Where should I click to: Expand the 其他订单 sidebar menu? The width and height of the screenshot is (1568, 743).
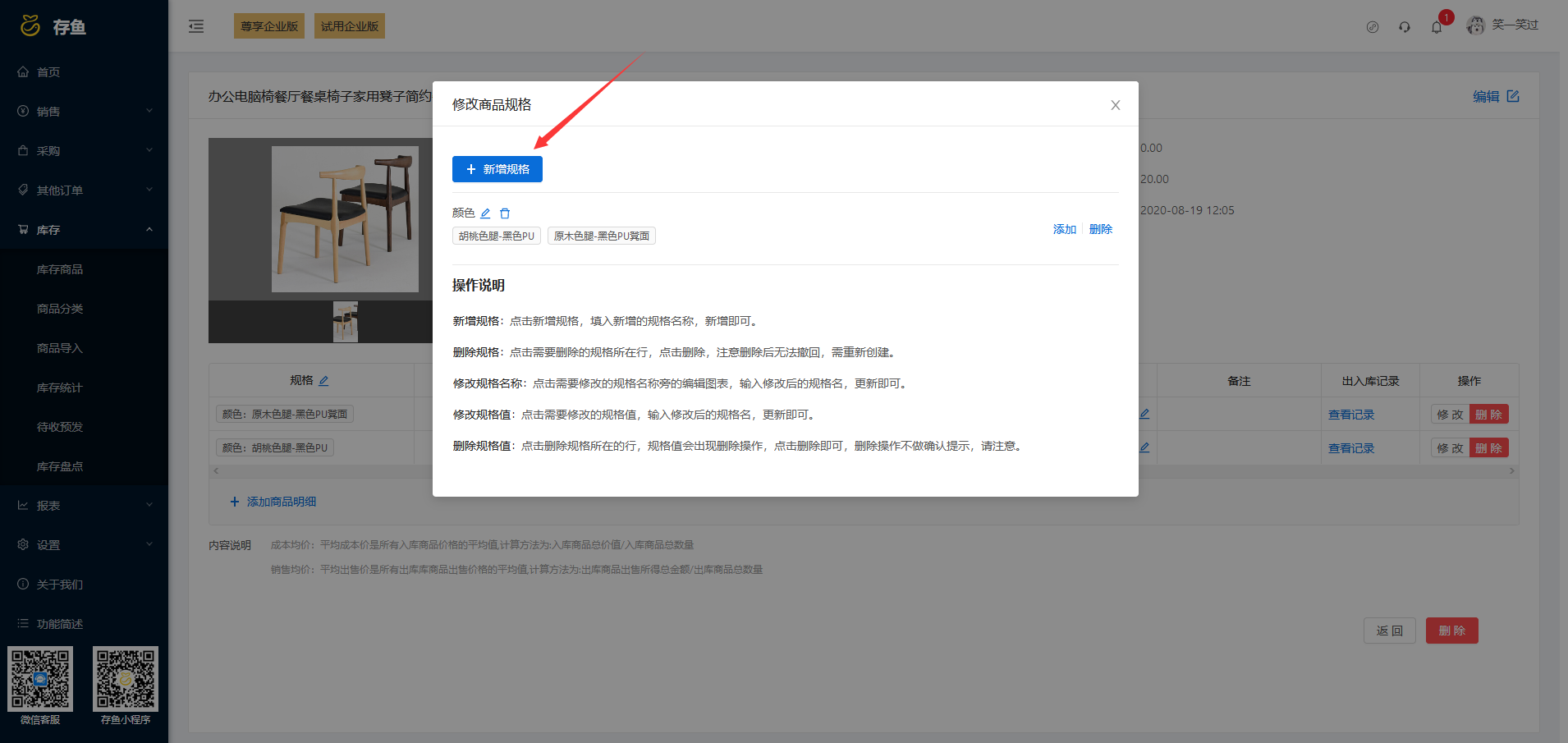84,190
